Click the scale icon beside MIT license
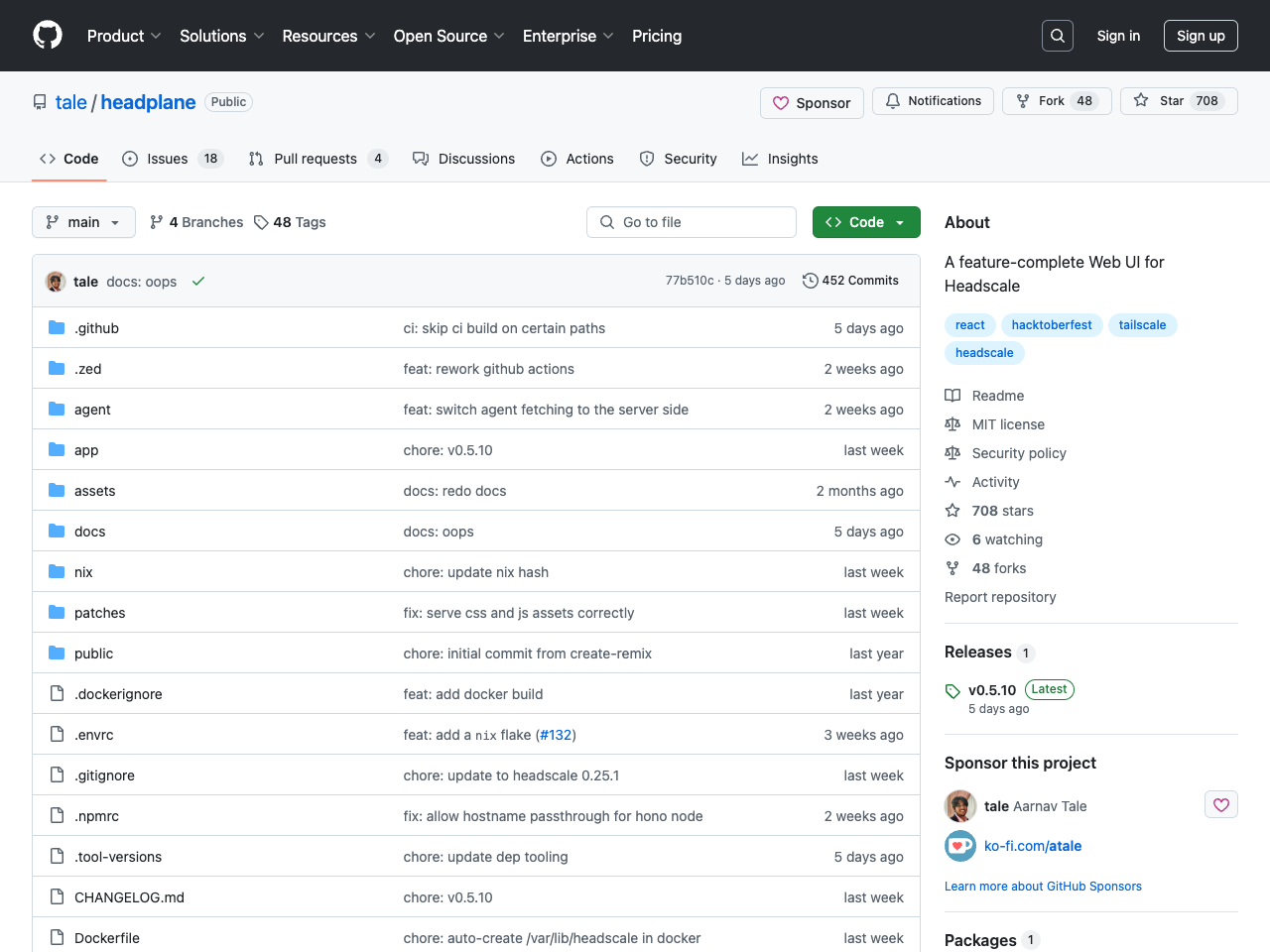Screen dimensions: 1270x952 pyautogui.click(x=952, y=424)
